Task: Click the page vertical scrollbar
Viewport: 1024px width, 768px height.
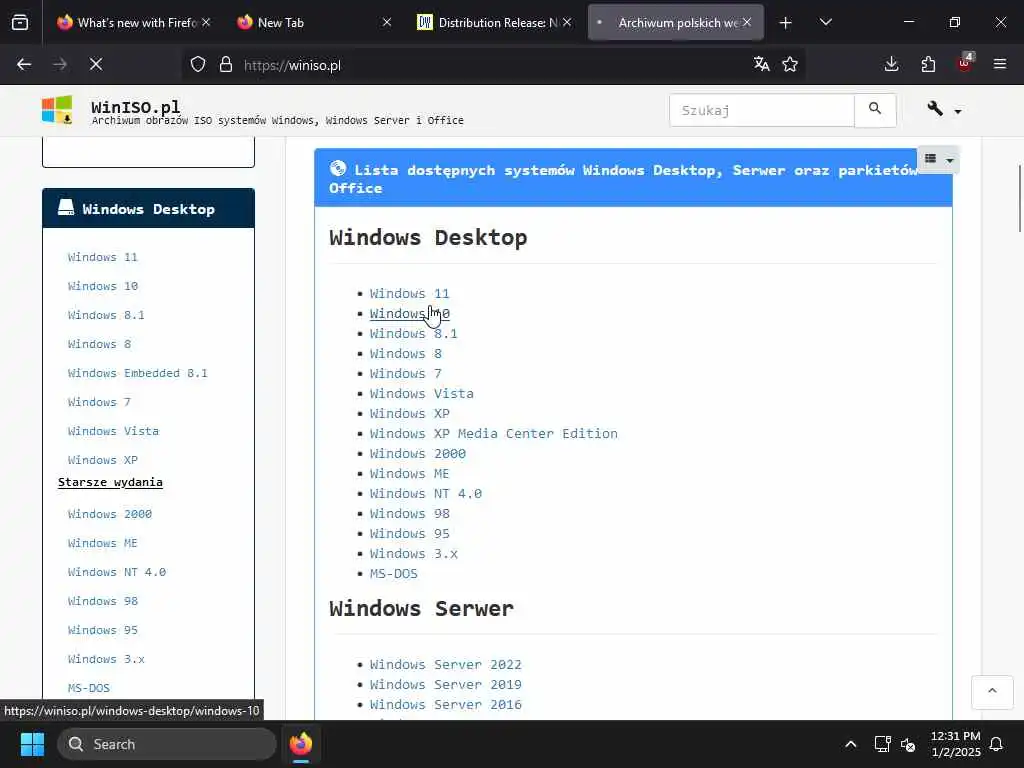Action: pyautogui.click(x=1019, y=199)
